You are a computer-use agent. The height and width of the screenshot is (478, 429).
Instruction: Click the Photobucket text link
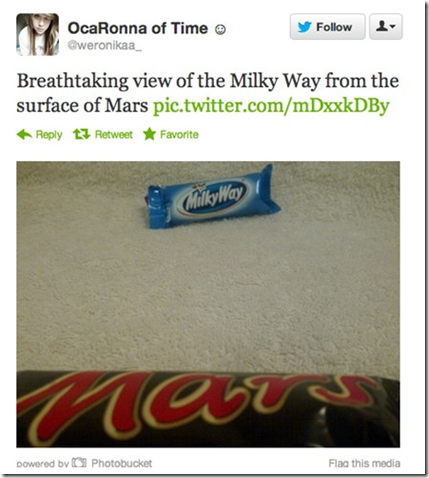coord(122,463)
